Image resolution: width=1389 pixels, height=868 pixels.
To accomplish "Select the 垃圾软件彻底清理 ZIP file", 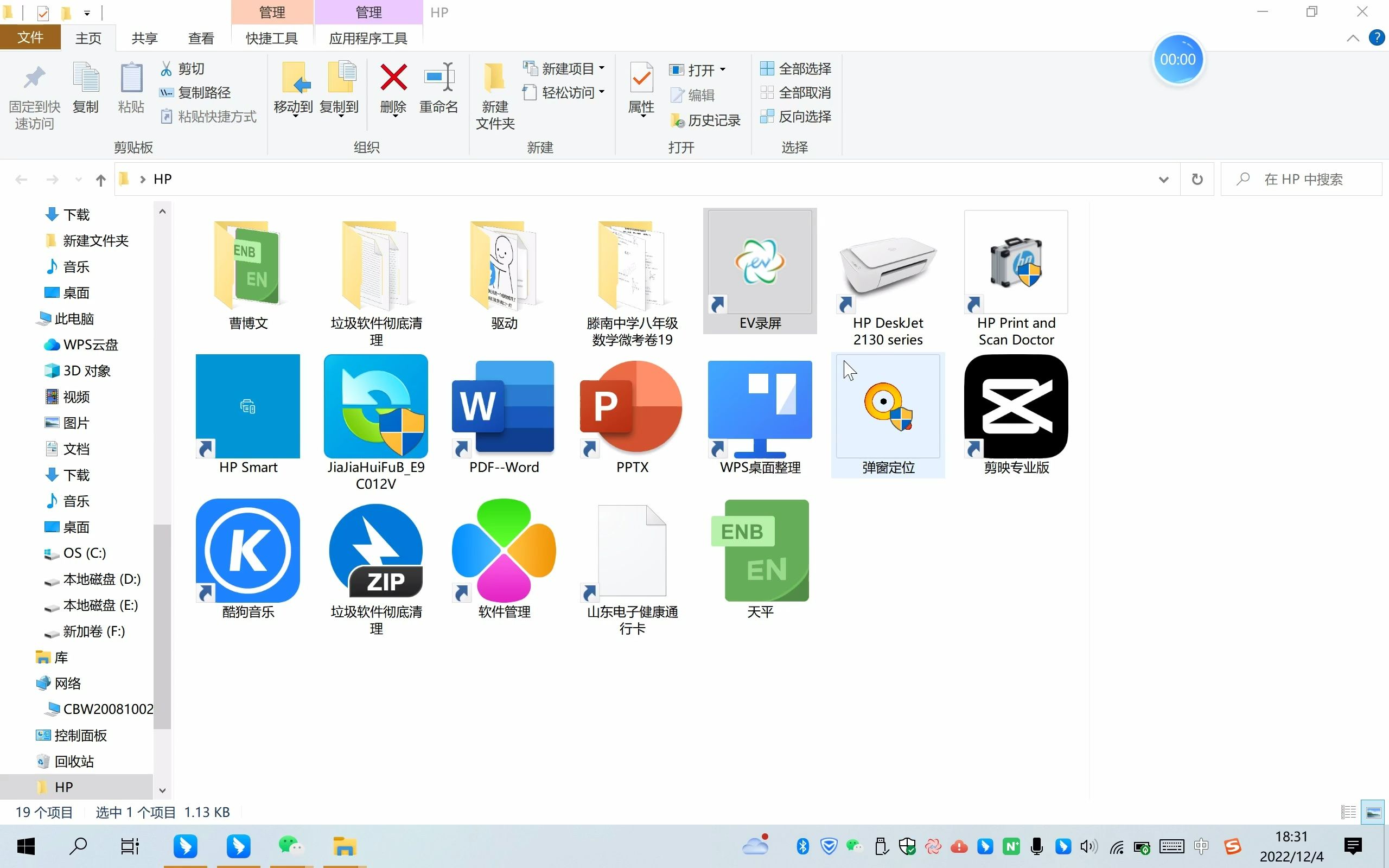I will coord(376,567).
